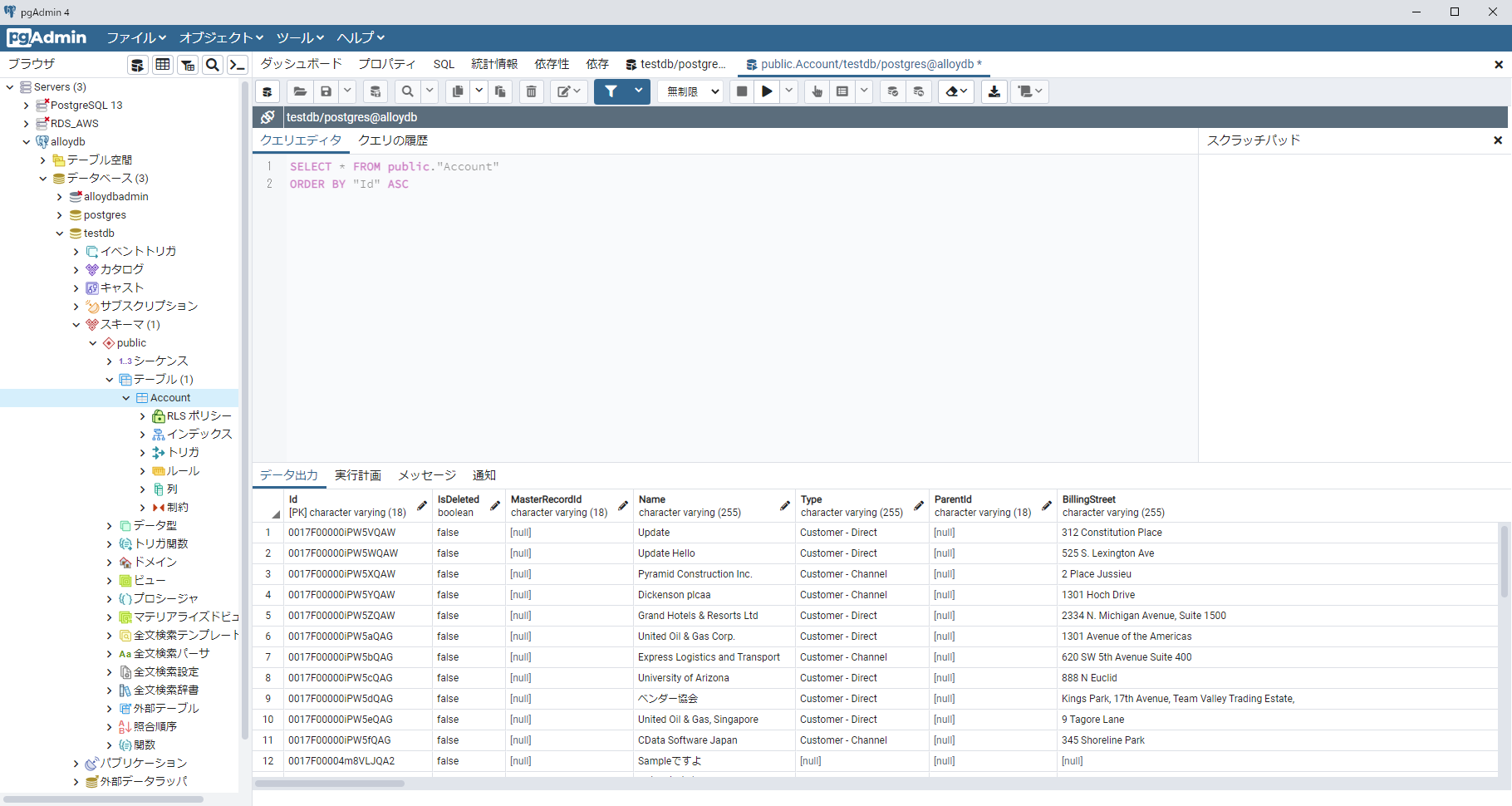Open the ヘルプ menu

tap(361, 38)
